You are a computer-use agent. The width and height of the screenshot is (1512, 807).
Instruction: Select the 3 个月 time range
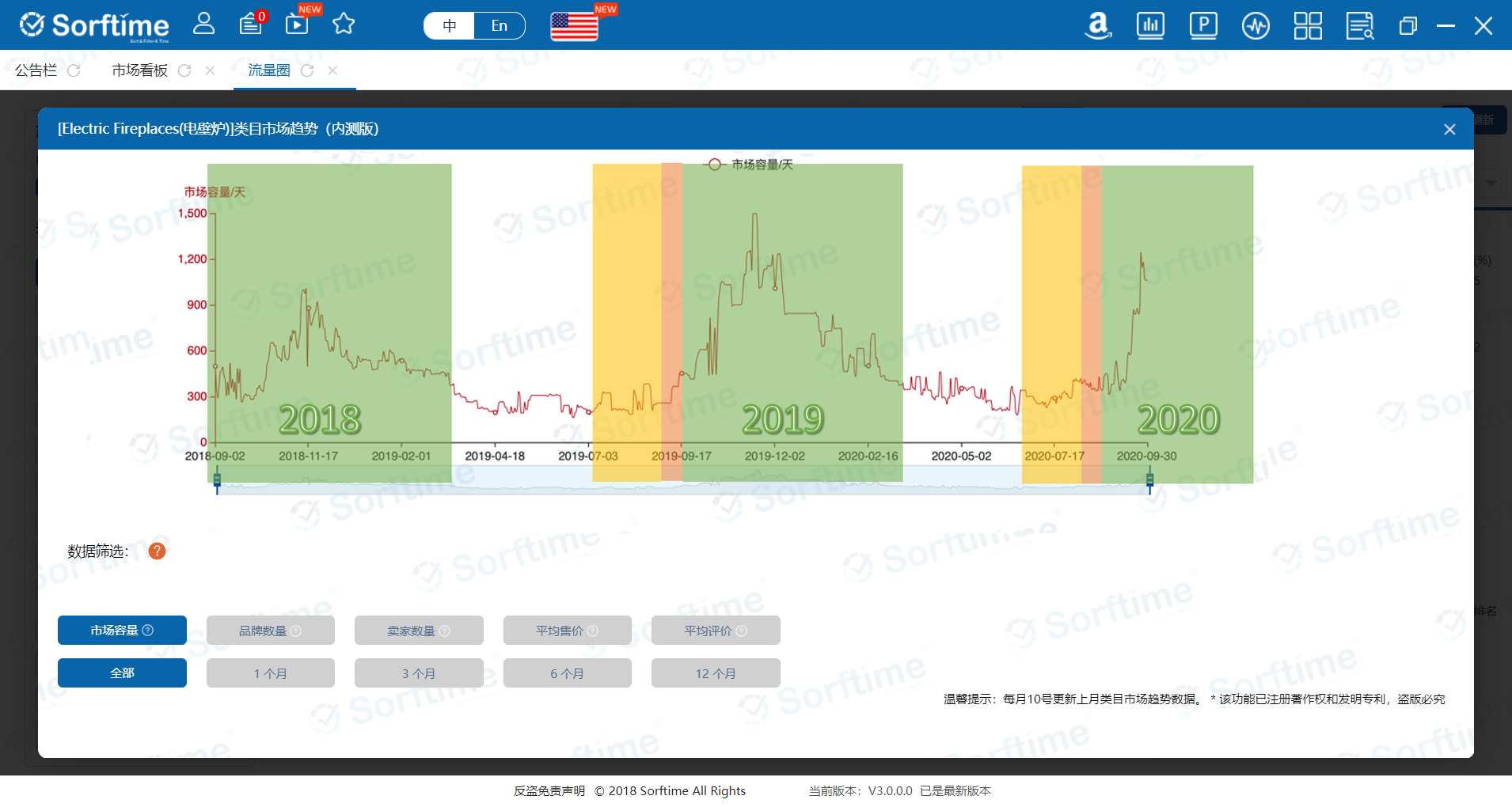point(419,672)
